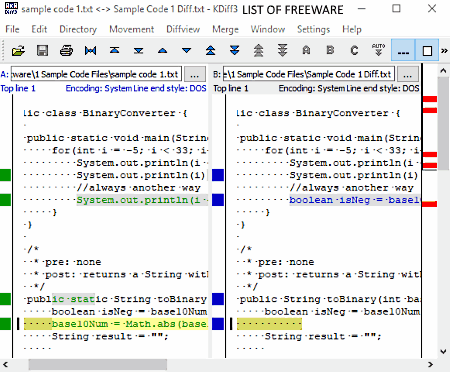This screenshot has height=372, width=450.
Task: Go to next delta arrow
Action: pos(186,51)
